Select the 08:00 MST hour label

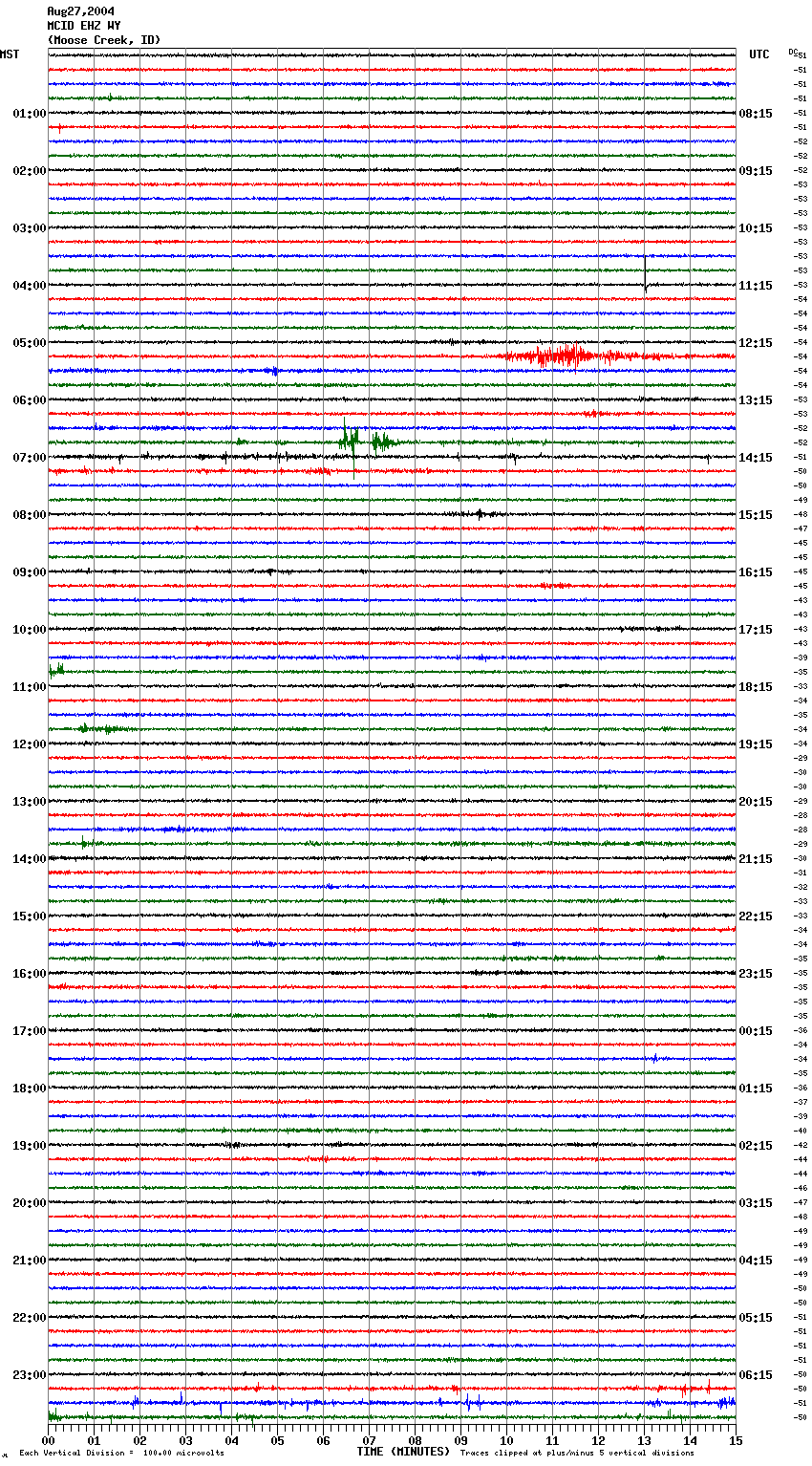[30, 515]
